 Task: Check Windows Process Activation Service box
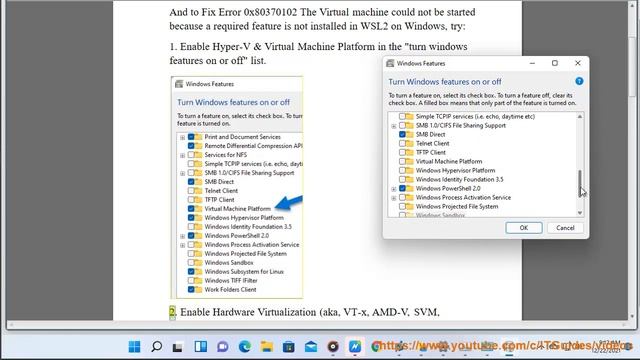coord(402,197)
